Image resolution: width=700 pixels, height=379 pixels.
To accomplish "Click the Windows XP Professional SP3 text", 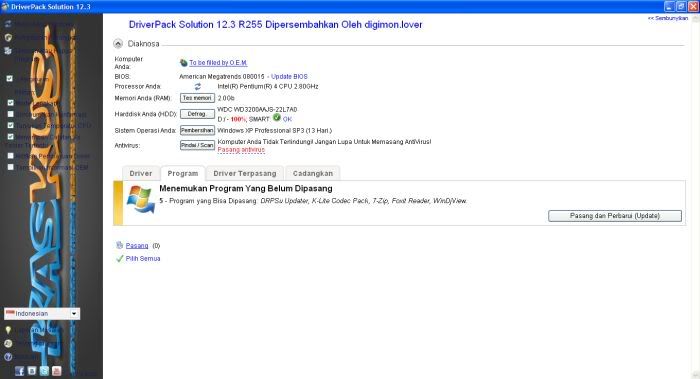I will click(x=275, y=130).
